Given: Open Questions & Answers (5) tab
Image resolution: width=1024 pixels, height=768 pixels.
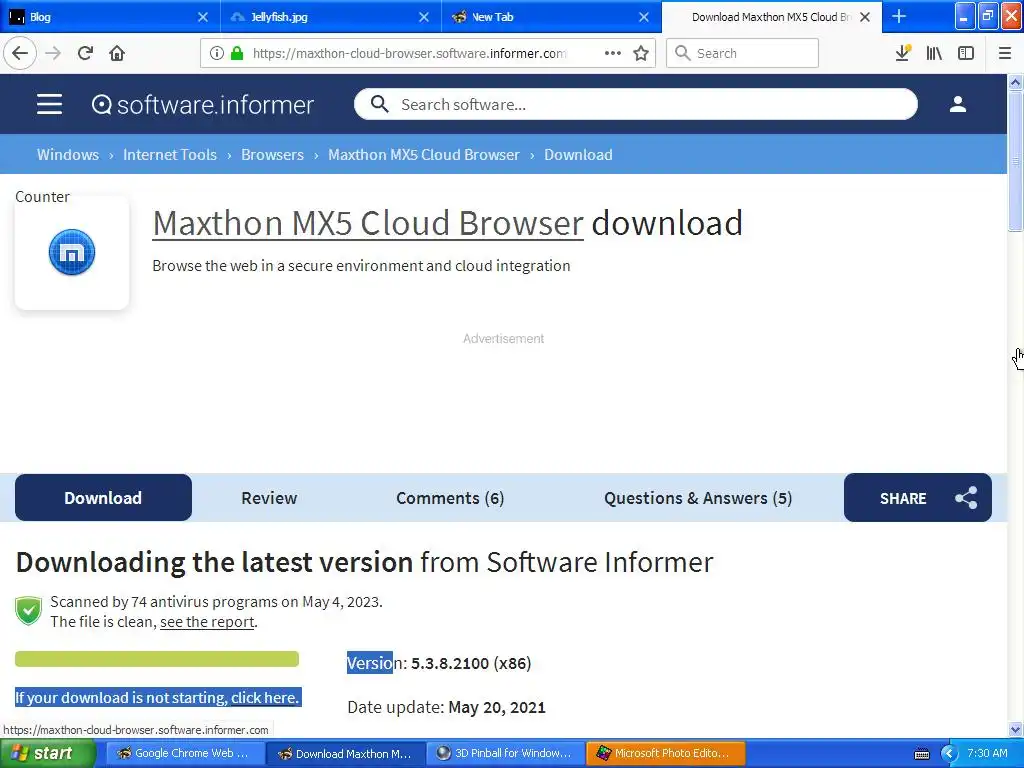Looking at the screenshot, I should pyautogui.click(x=698, y=498).
